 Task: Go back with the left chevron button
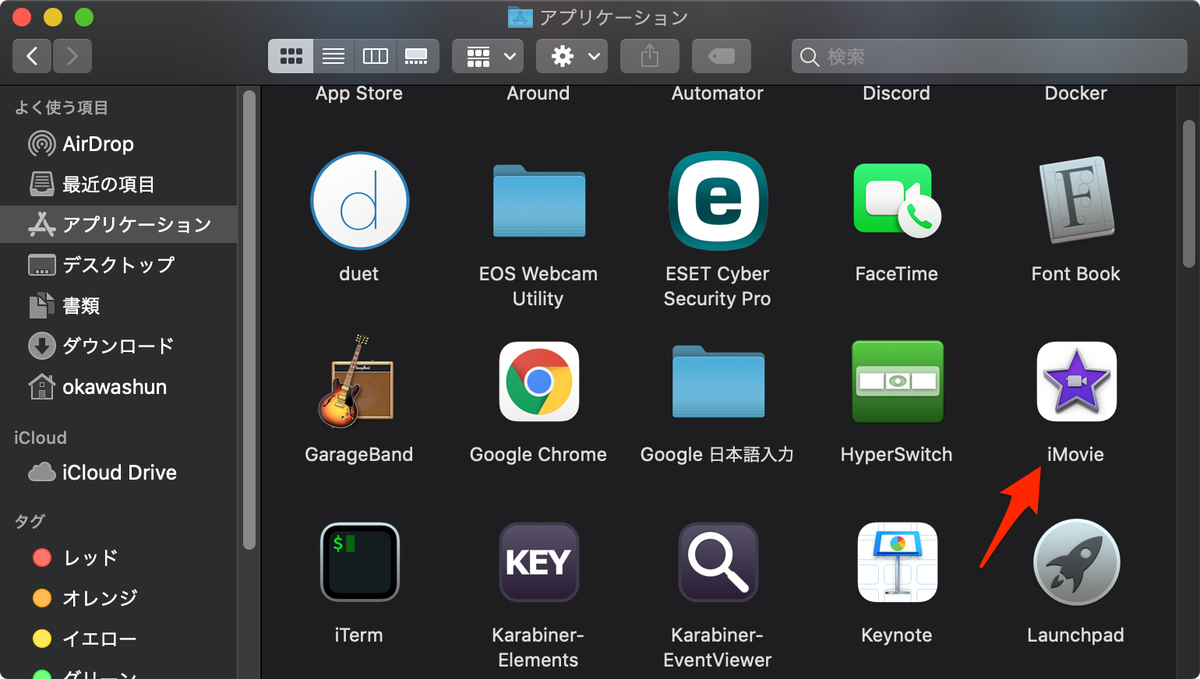(32, 56)
